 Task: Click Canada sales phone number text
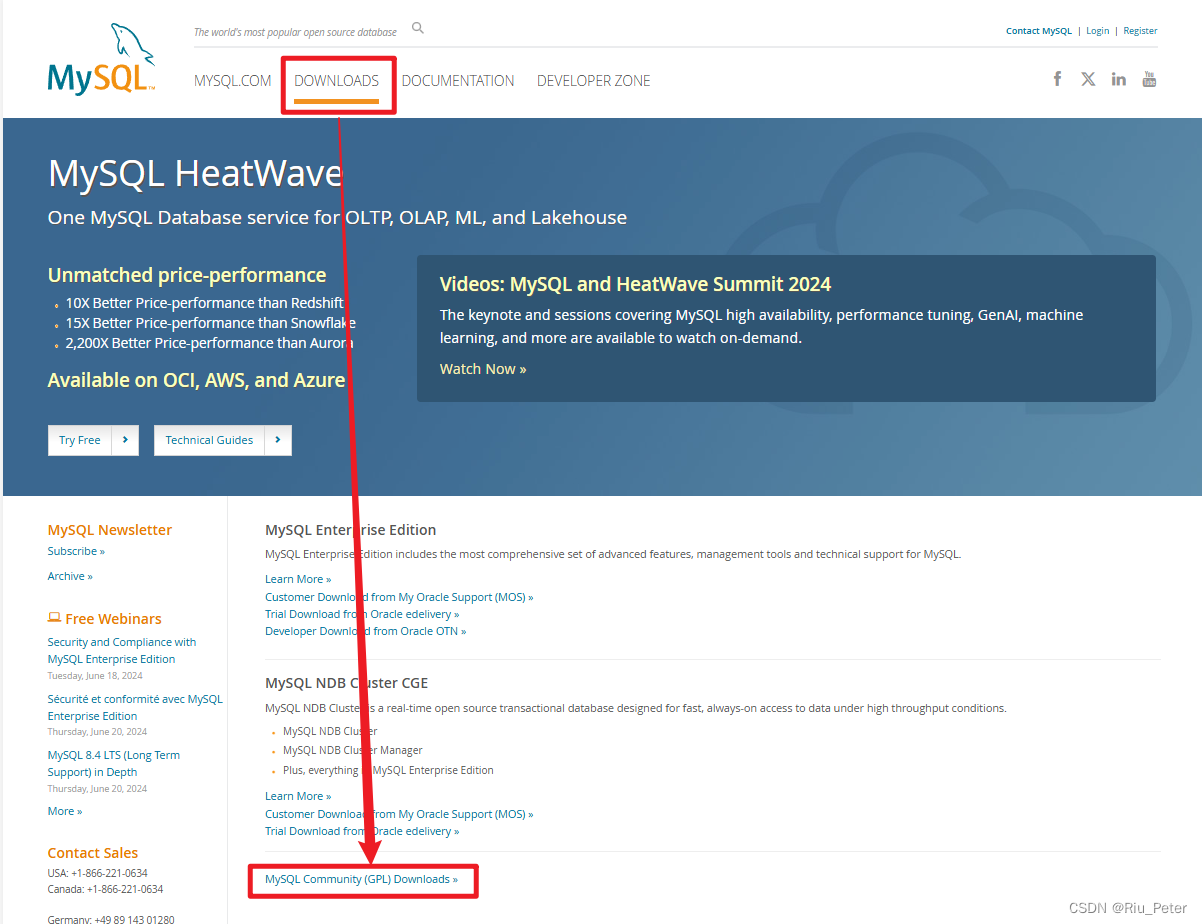(105, 889)
